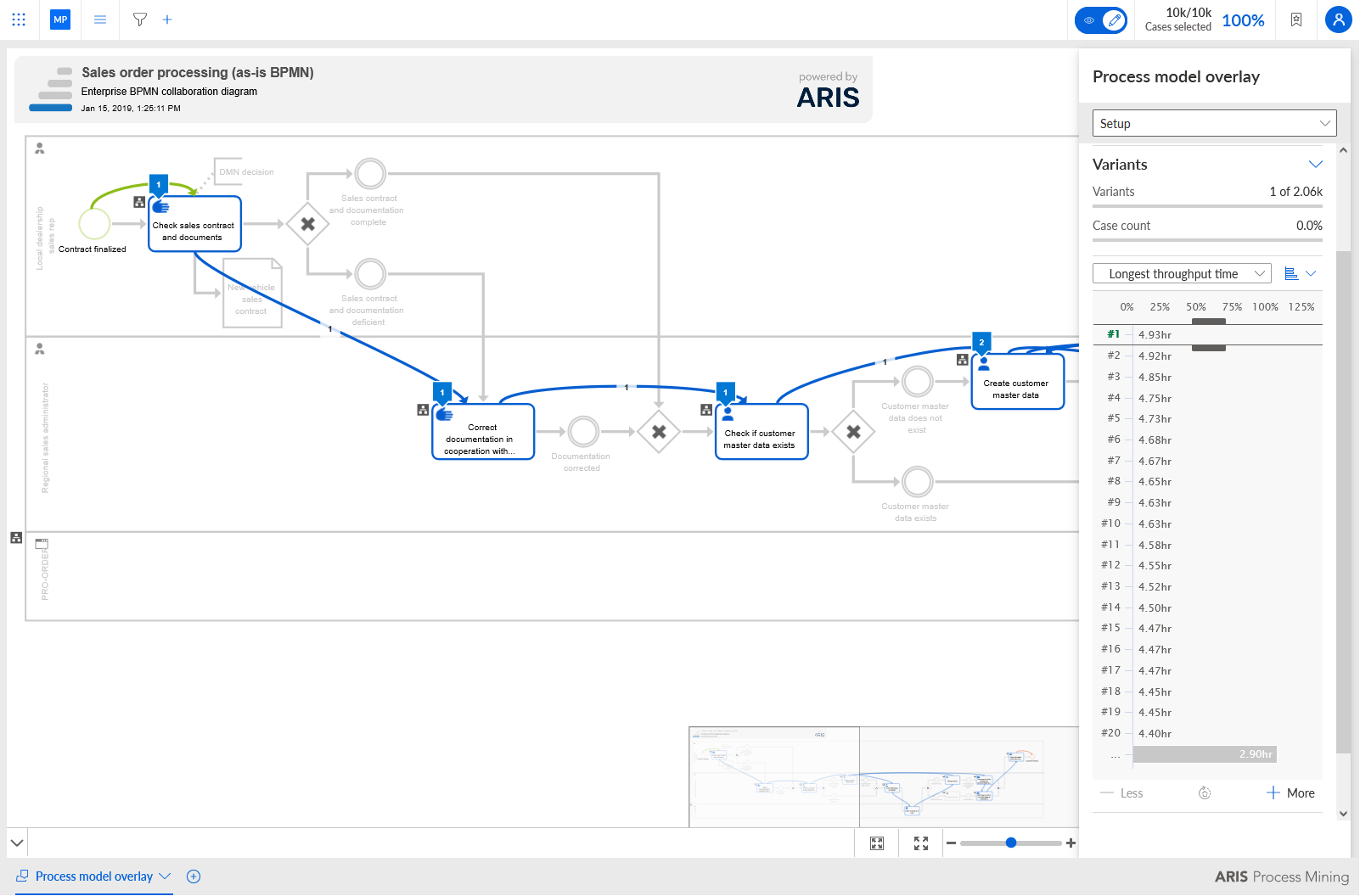Open the Longest throughput time dropdown
This screenshot has height=896, width=1360.
point(1182,273)
